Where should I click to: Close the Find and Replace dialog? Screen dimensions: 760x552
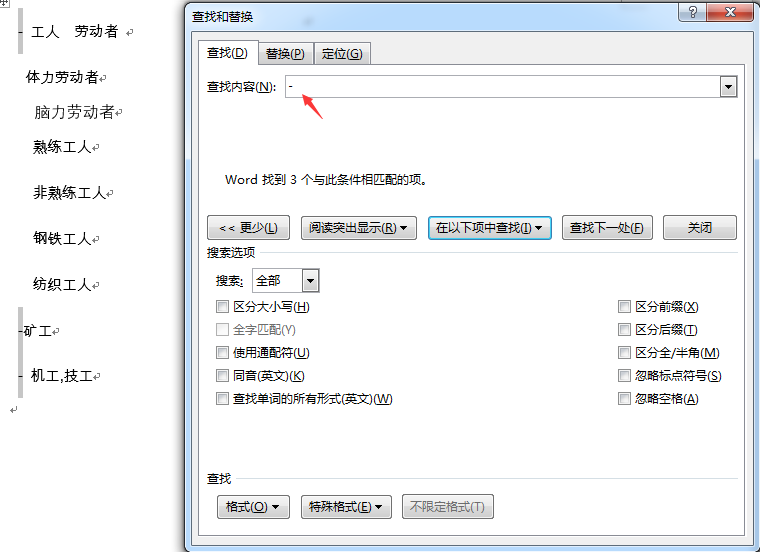(730, 12)
